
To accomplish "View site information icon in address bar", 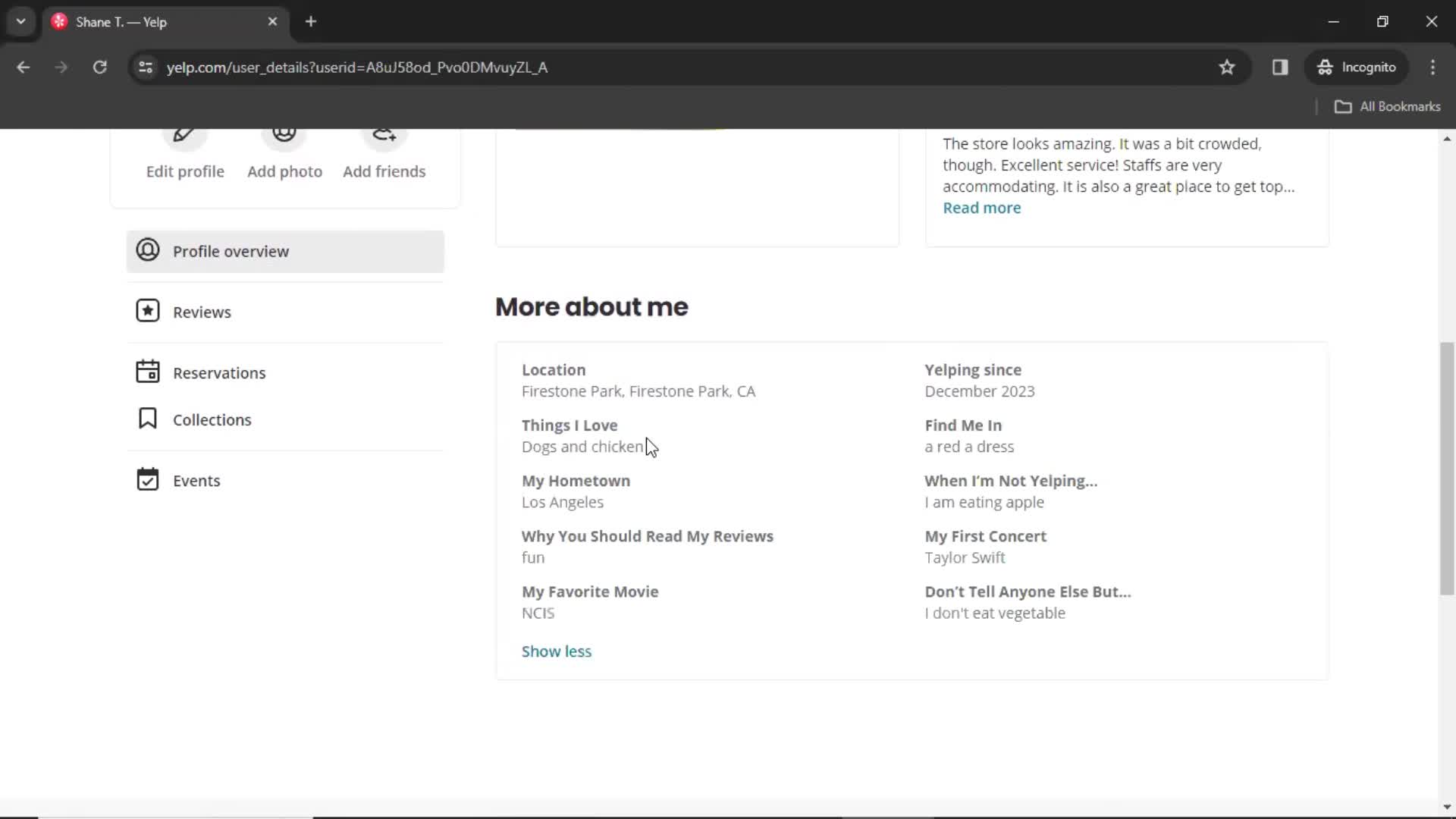I will click(x=146, y=67).
